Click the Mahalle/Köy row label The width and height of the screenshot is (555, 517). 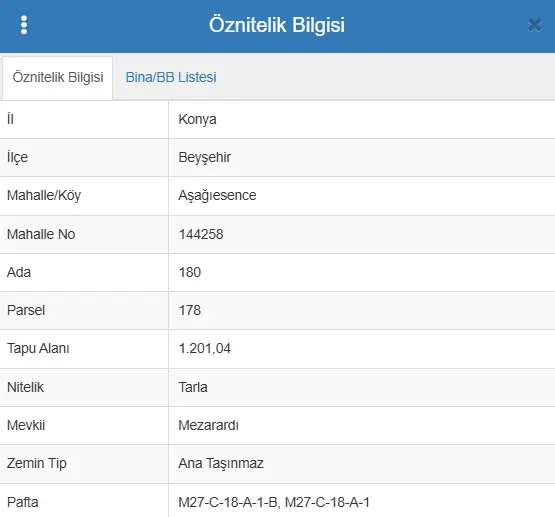(44, 195)
